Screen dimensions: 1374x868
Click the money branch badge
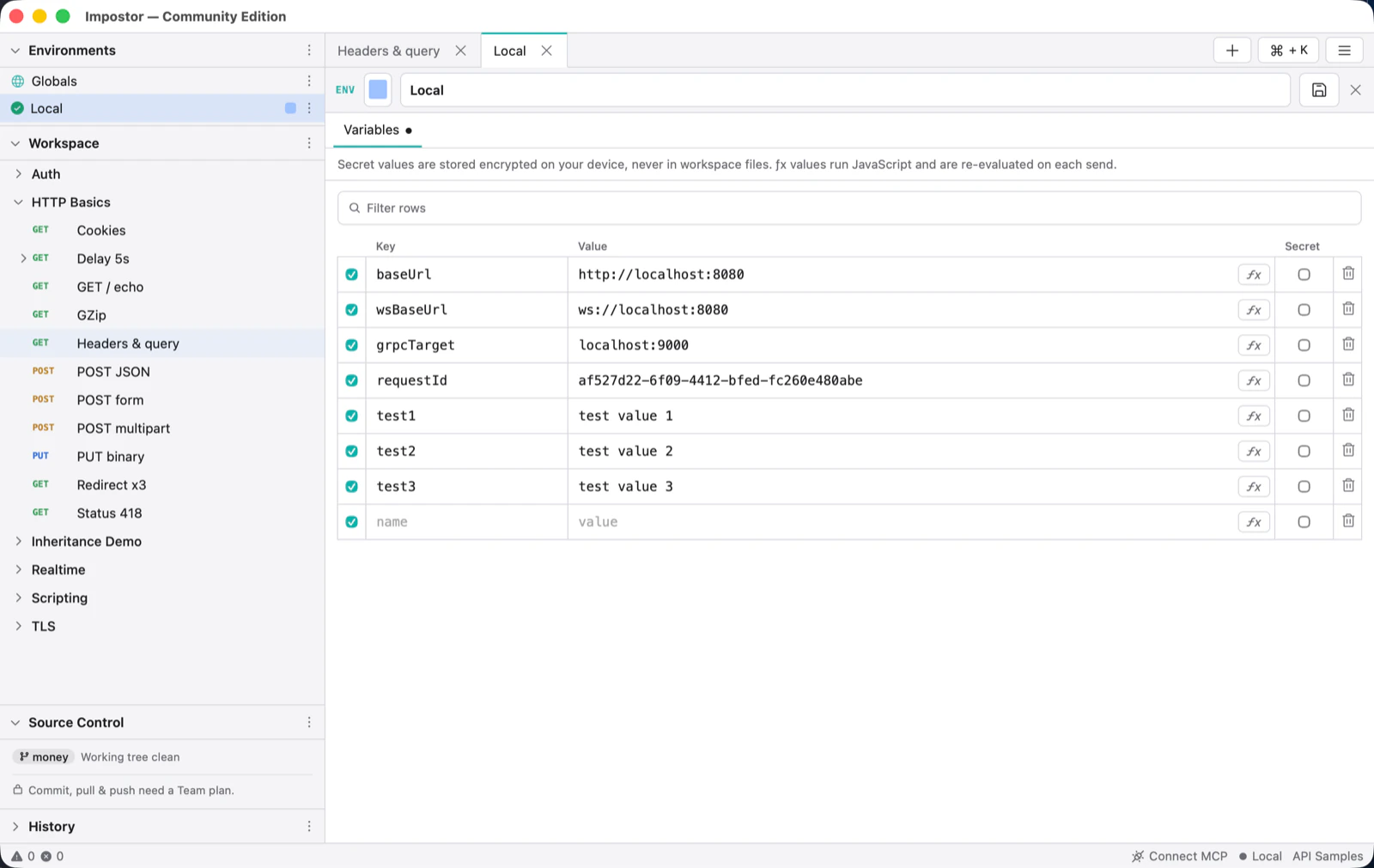44,757
